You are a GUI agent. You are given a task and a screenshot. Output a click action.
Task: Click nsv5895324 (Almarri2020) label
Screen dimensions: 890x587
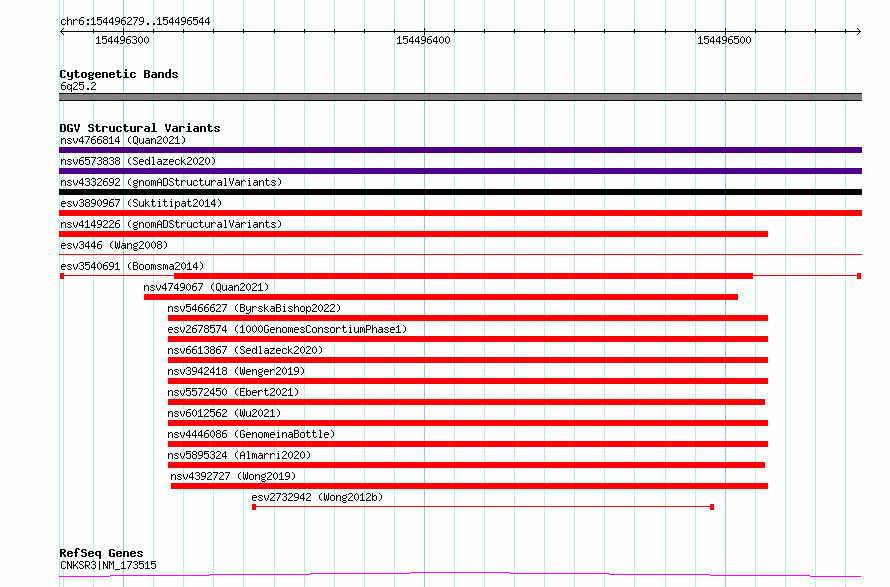click(239, 455)
